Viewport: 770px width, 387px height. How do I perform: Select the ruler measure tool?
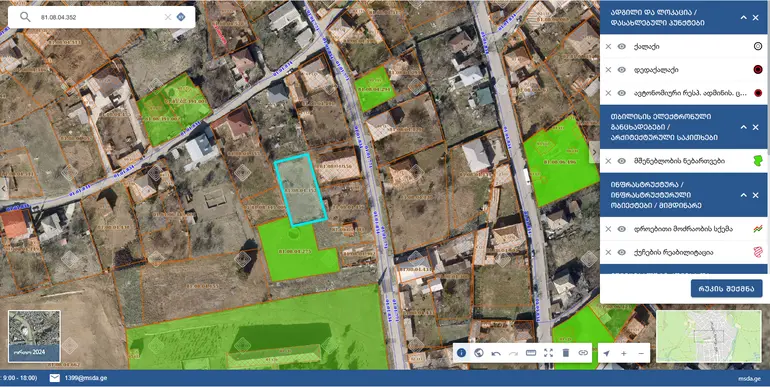pyautogui.click(x=531, y=353)
